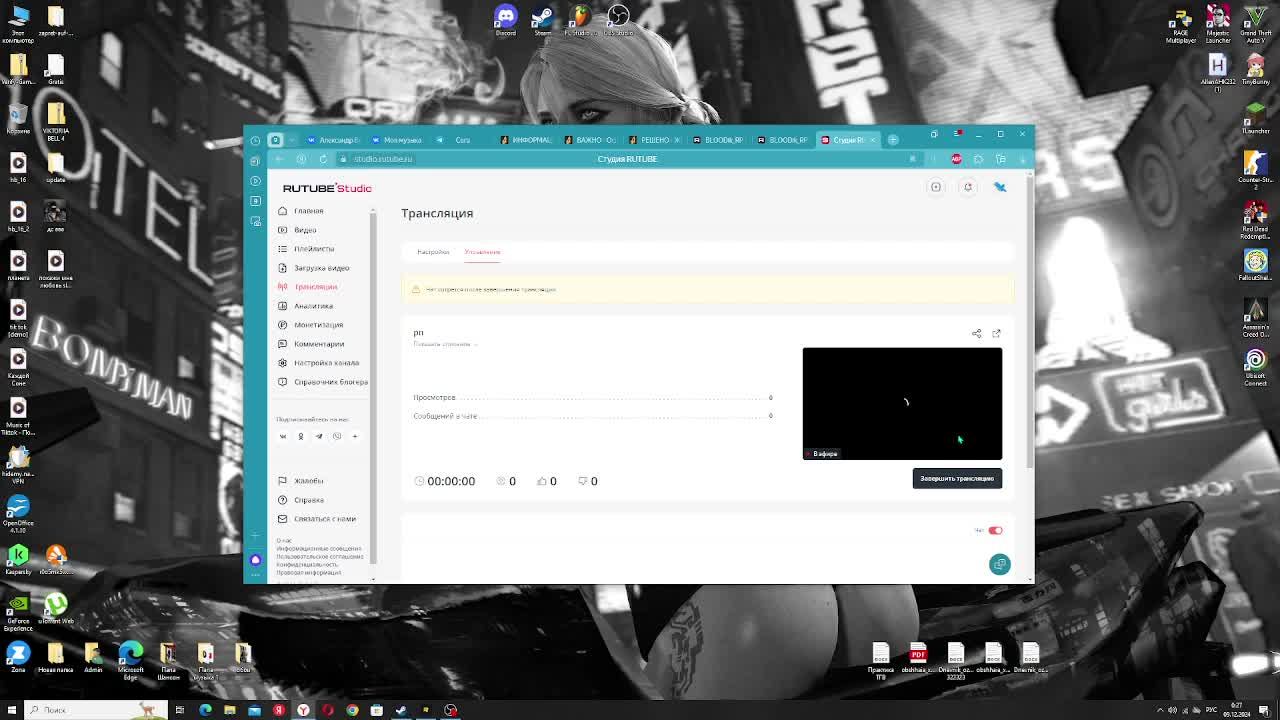Open the OBS Studio desktop shortcut
This screenshot has width=1280, height=720.
pos(618,20)
